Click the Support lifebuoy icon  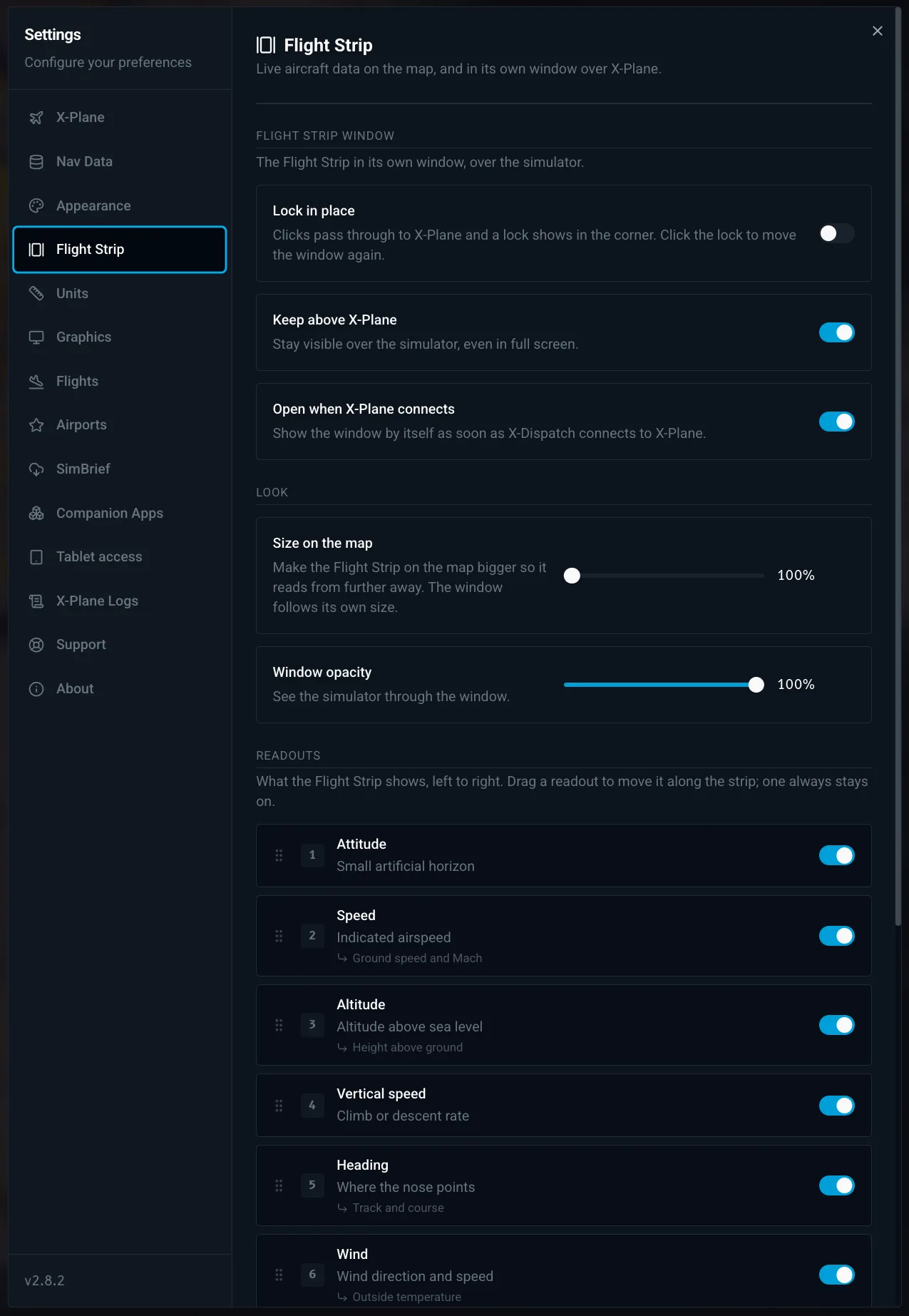point(36,645)
